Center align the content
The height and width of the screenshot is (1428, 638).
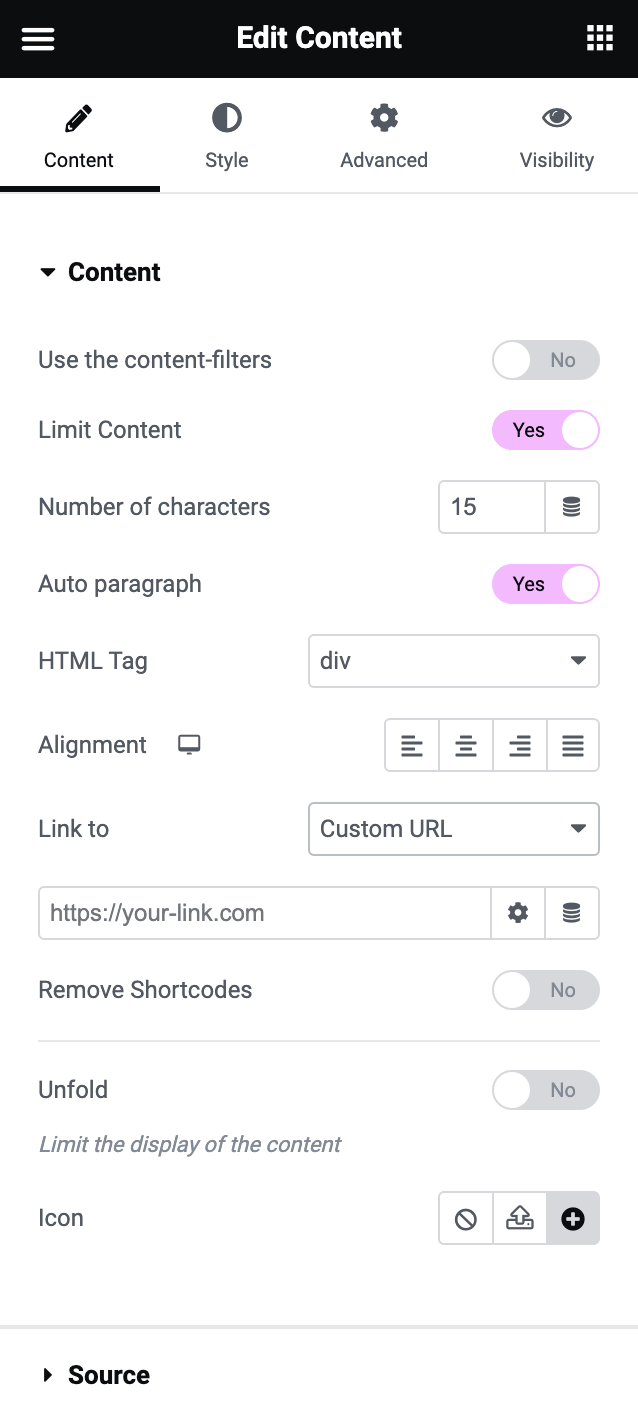click(466, 745)
